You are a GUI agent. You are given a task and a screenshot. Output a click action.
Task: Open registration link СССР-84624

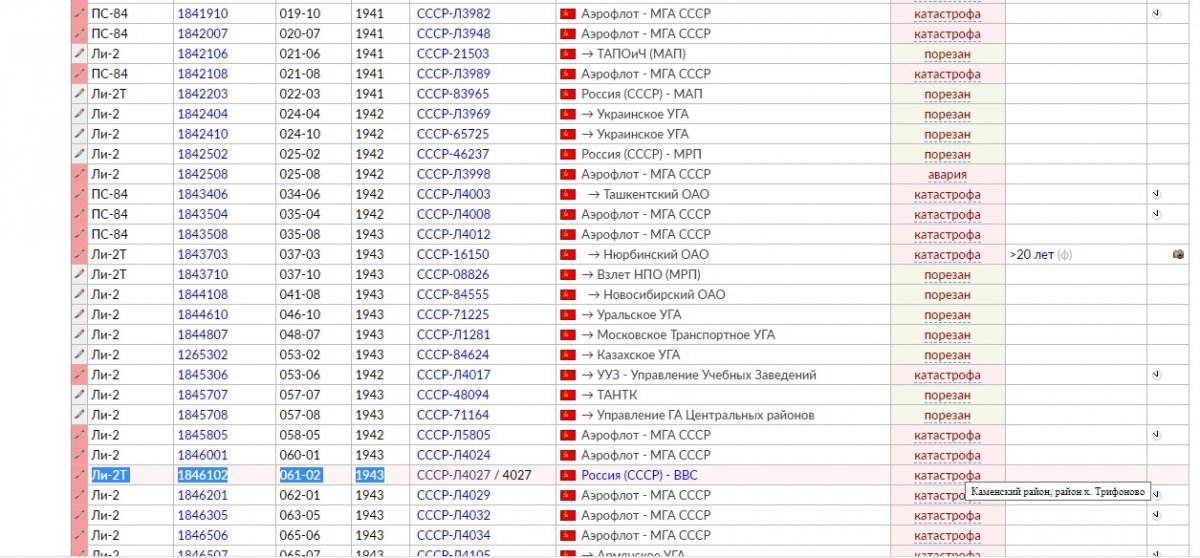pyautogui.click(x=453, y=355)
